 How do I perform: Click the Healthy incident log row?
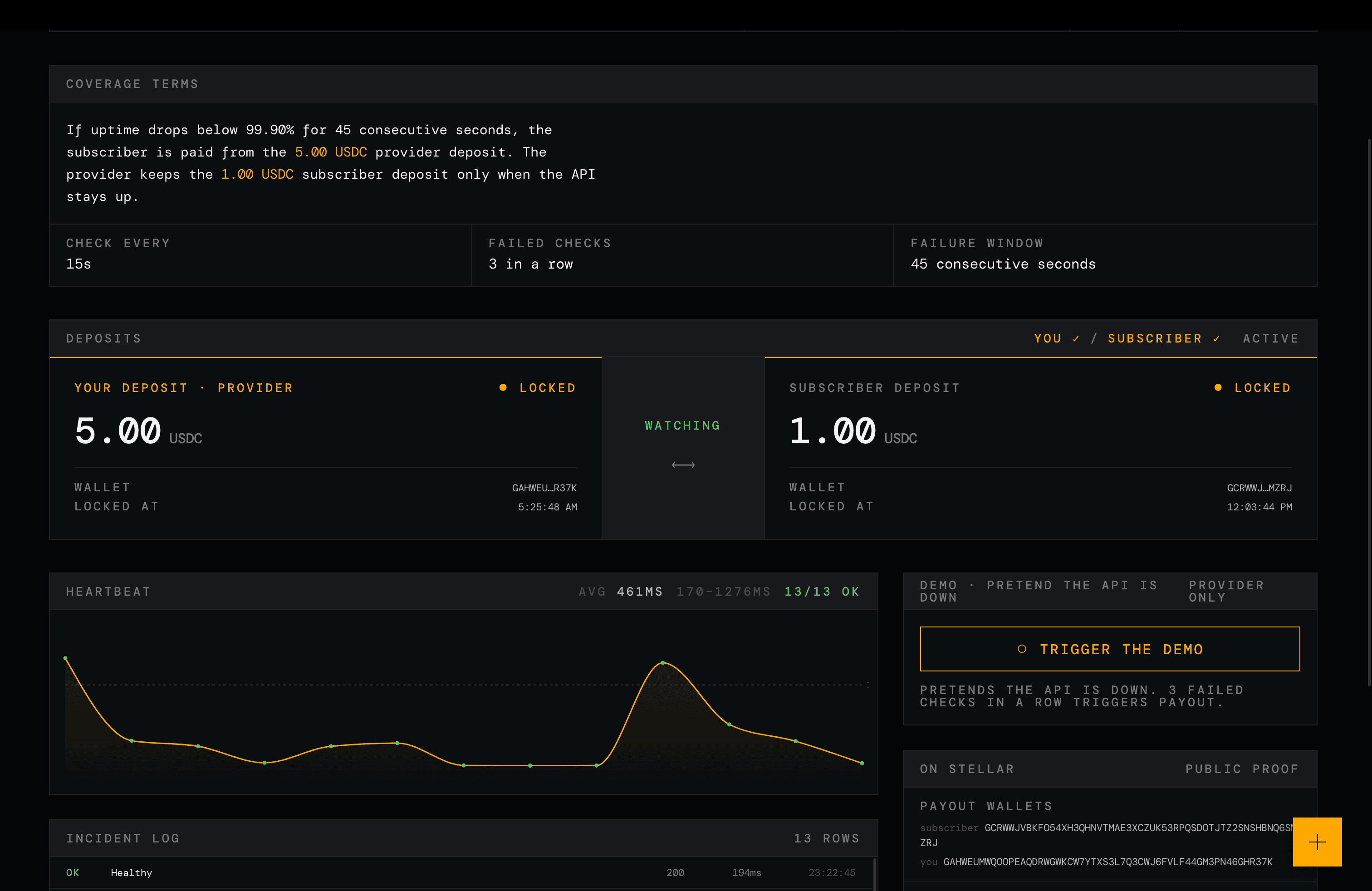(x=461, y=872)
